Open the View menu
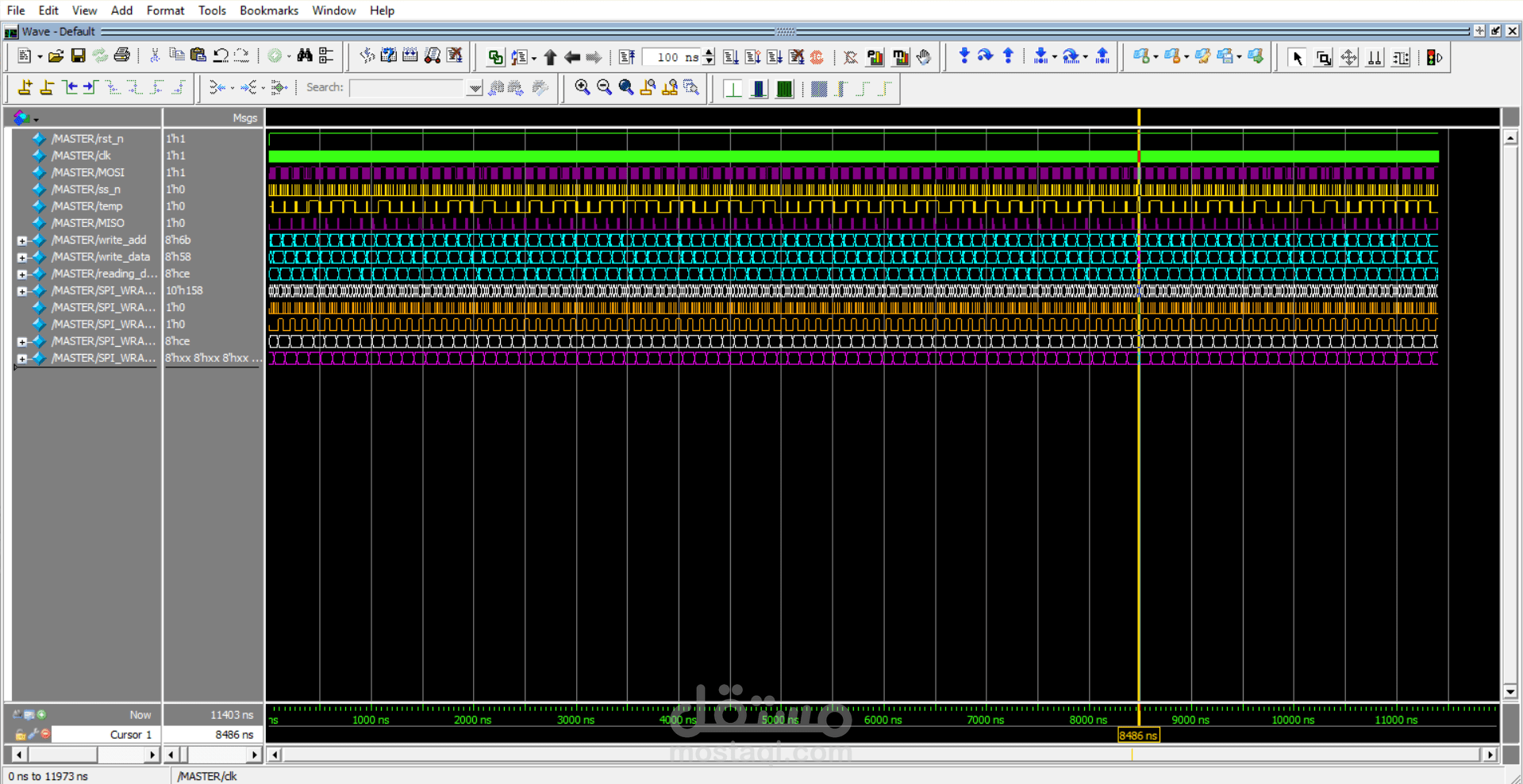This screenshot has height=784, width=1523. click(x=84, y=10)
